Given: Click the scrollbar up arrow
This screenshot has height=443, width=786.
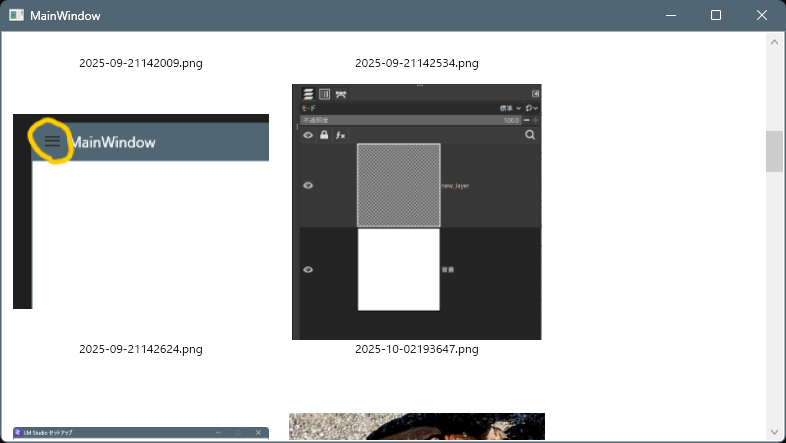Looking at the screenshot, I should tap(774, 42).
